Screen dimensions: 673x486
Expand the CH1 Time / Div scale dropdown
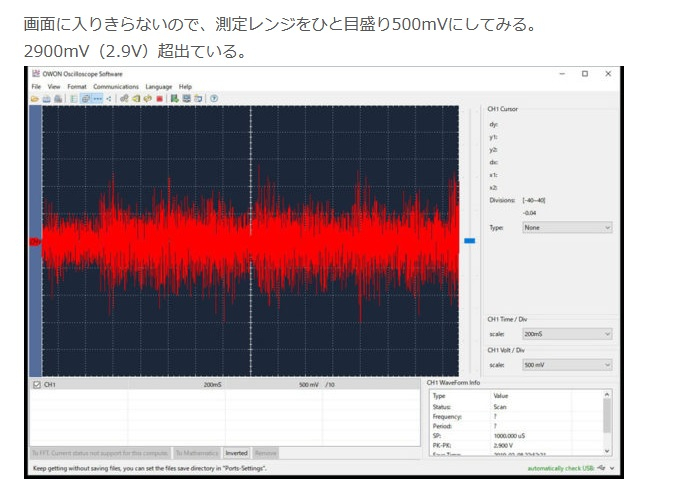click(566, 334)
